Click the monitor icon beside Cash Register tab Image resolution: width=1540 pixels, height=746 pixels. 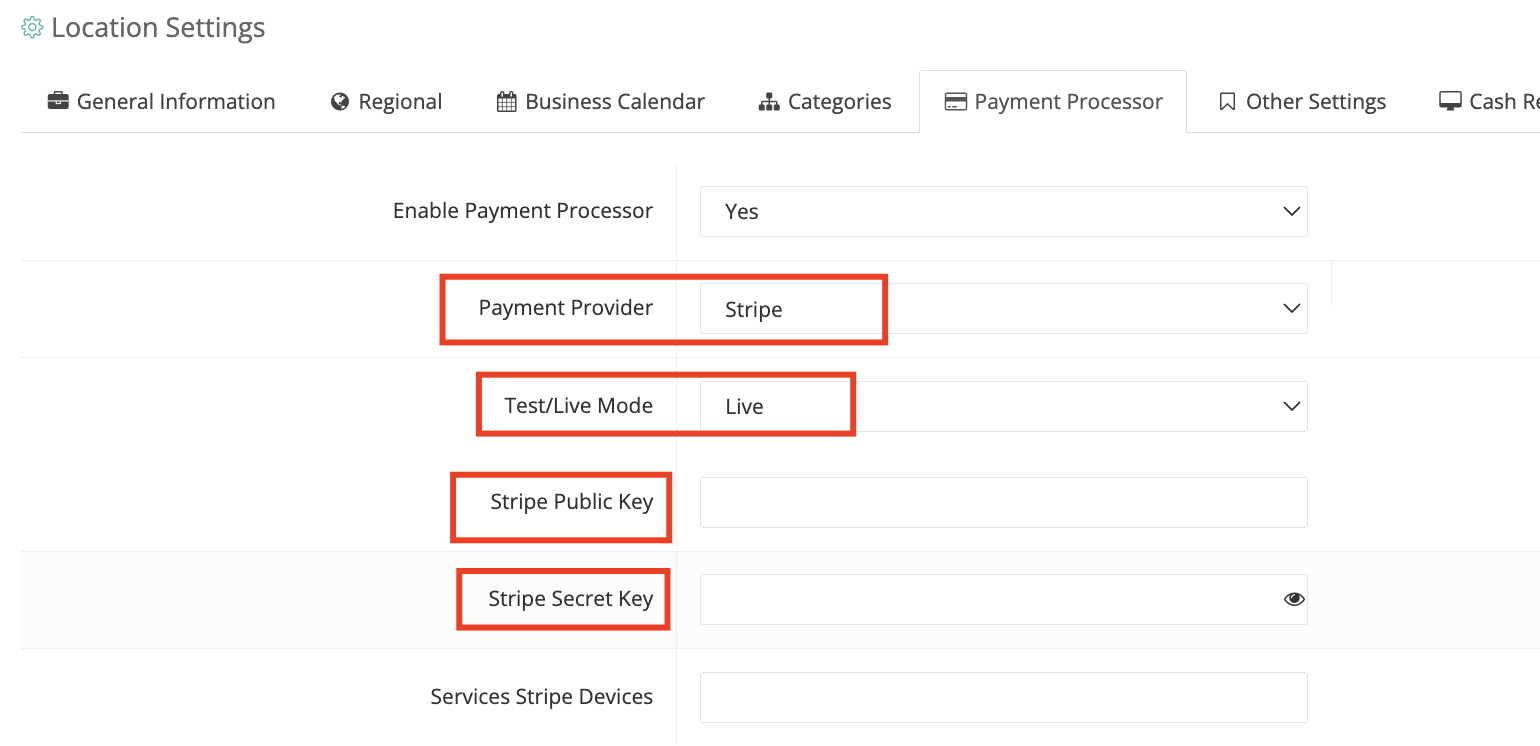pyautogui.click(x=1450, y=101)
